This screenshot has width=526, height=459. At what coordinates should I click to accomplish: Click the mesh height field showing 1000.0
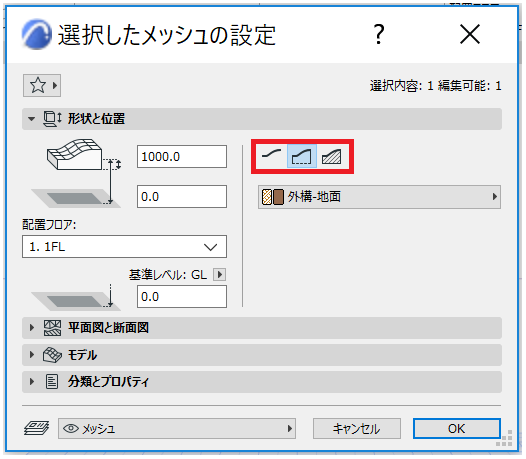(182, 157)
